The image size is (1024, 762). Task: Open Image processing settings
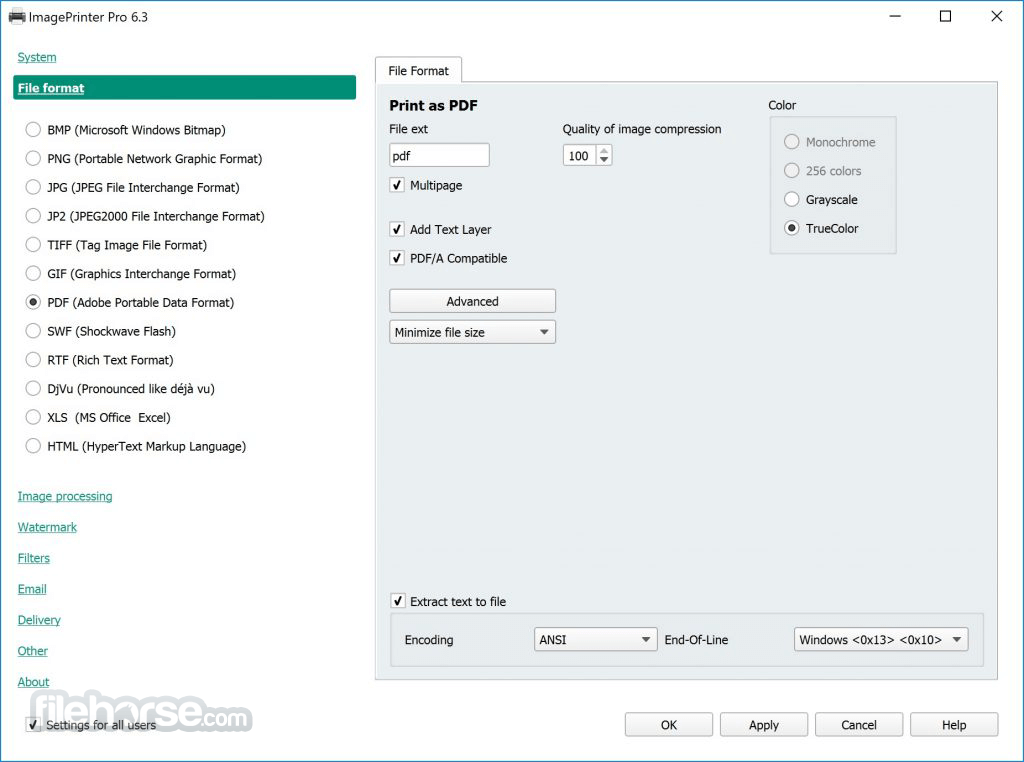point(65,496)
